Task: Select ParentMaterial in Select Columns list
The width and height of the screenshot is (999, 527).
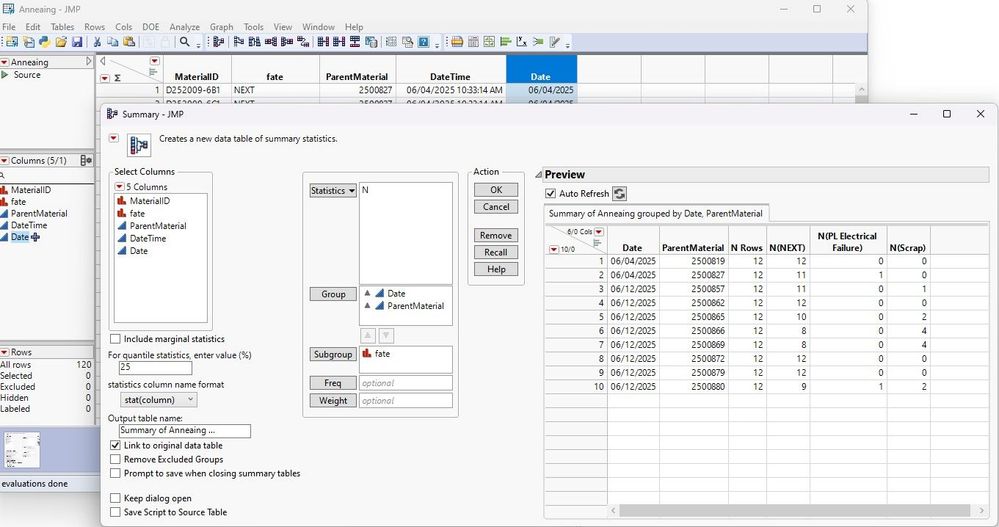Action: [158, 226]
